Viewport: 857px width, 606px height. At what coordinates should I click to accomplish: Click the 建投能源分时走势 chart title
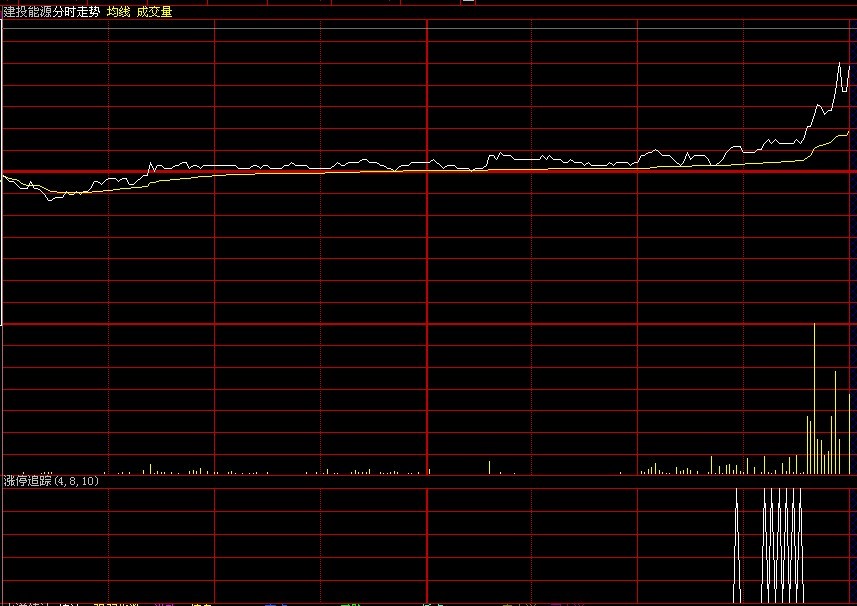pos(52,11)
